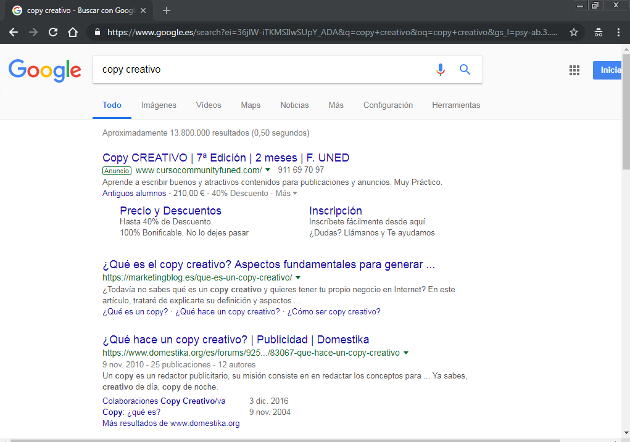Expand the arrow next to domestika.org URL
Image resolution: width=630 pixels, height=442 pixels.
coord(406,353)
